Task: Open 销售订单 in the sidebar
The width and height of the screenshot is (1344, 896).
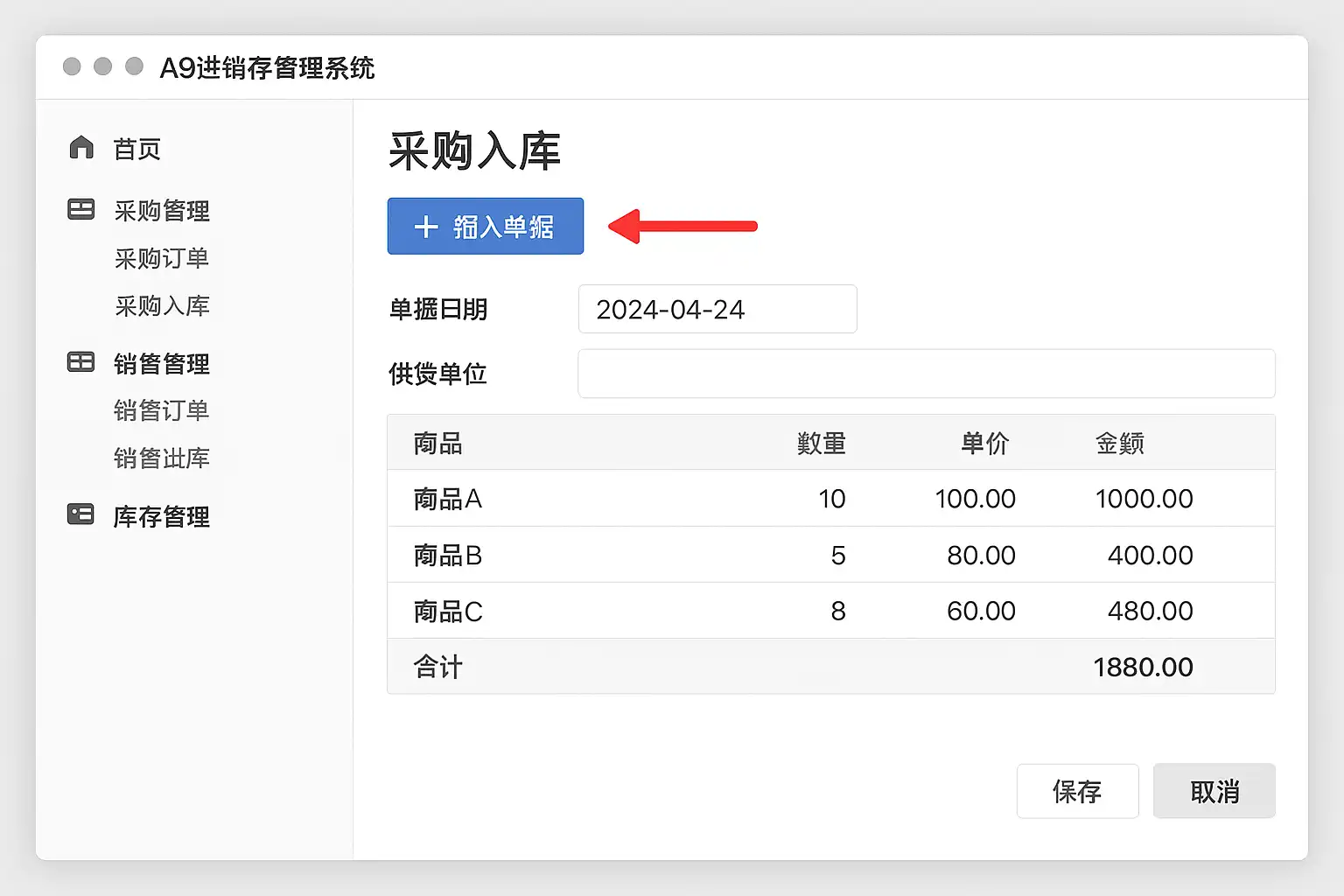Action: click(x=162, y=410)
